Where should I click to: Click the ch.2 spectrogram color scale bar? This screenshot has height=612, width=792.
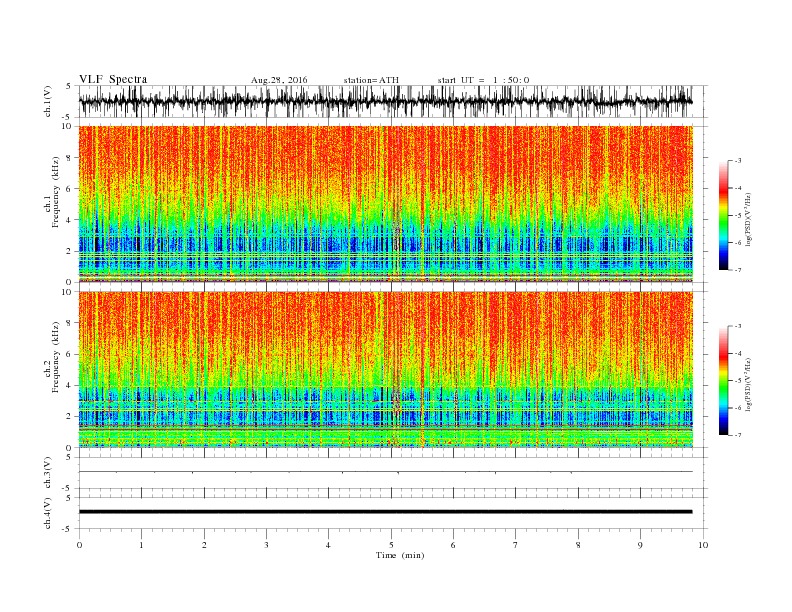pyautogui.click(x=723, y=380)
